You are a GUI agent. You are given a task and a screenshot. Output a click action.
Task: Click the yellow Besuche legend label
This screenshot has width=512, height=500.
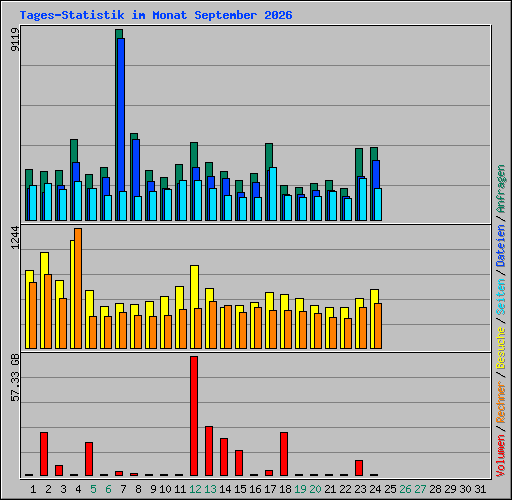click(x=501, y=348)
